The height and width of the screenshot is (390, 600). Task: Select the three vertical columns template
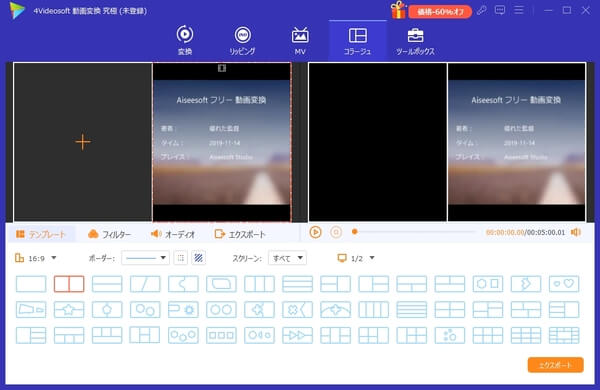pyautogui.click(x=259, y=284)
